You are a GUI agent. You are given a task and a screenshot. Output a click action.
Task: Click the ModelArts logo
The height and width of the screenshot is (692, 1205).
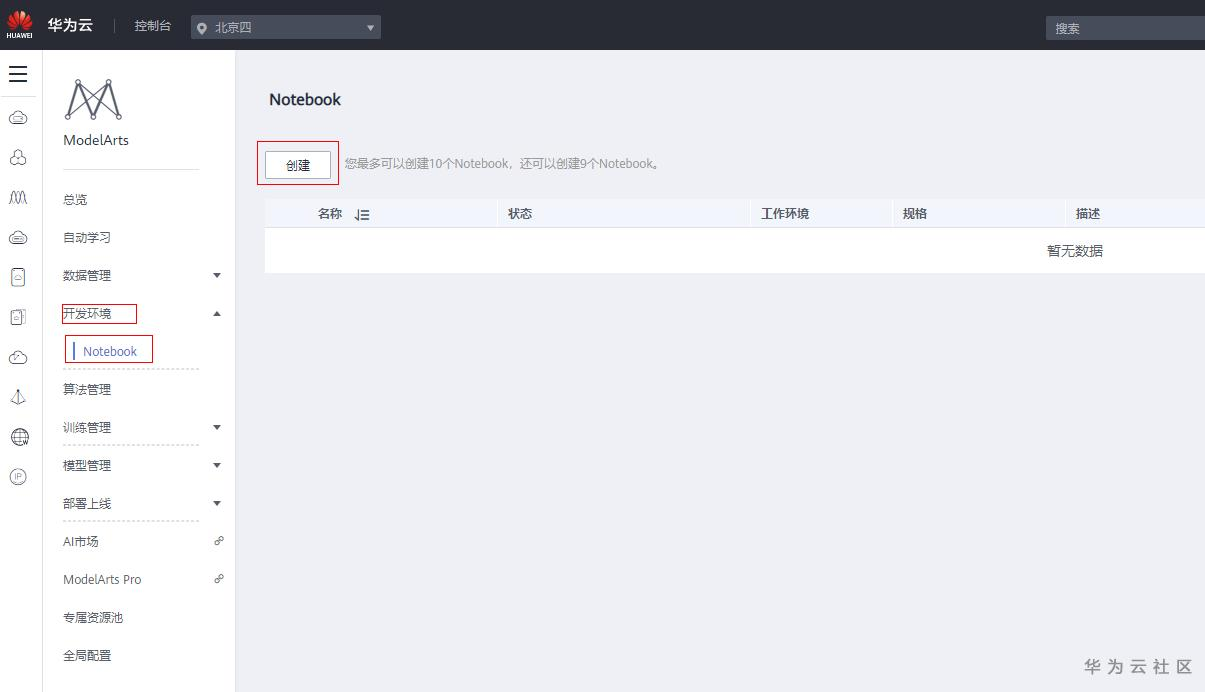93,99
